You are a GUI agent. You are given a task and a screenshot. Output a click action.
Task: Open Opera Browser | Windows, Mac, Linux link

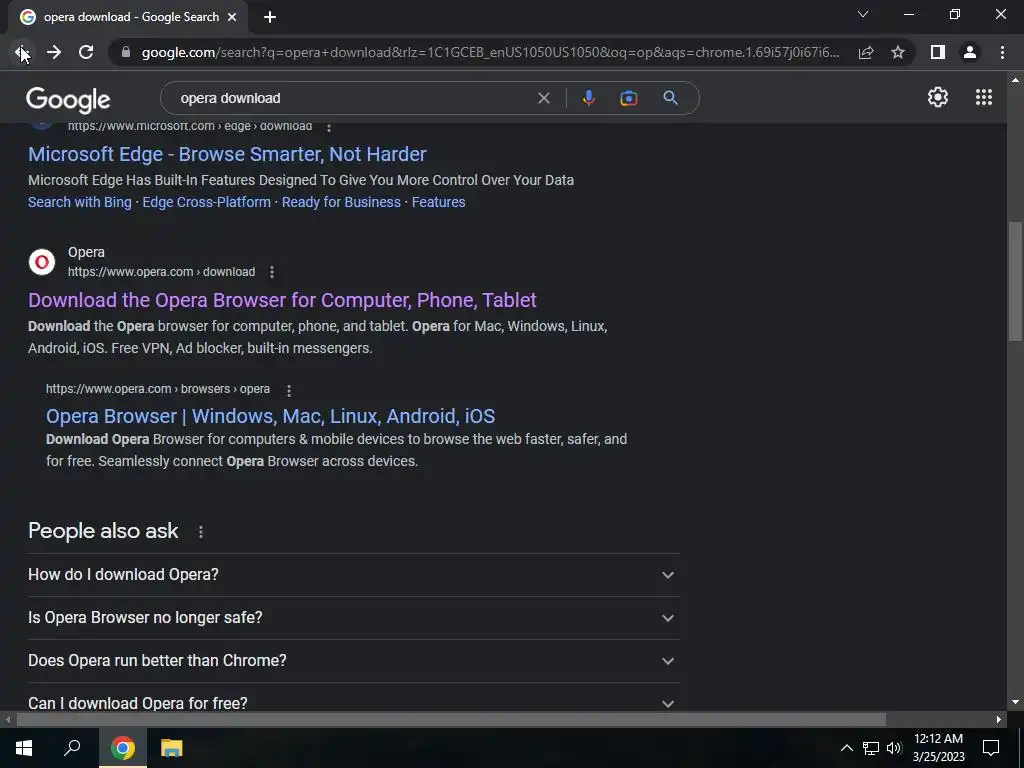pos(270,416)
